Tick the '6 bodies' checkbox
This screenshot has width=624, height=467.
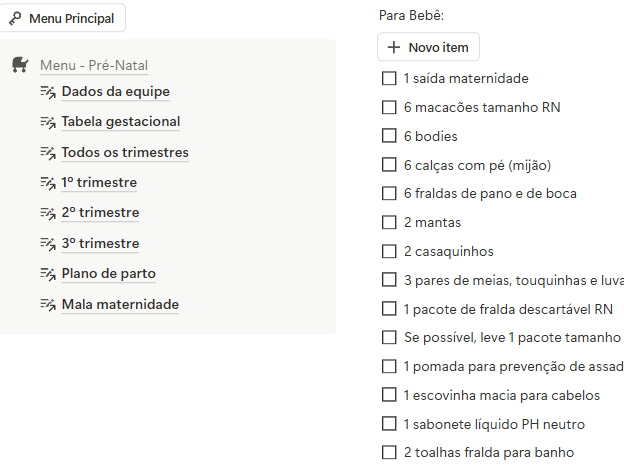tap(389, 136)
